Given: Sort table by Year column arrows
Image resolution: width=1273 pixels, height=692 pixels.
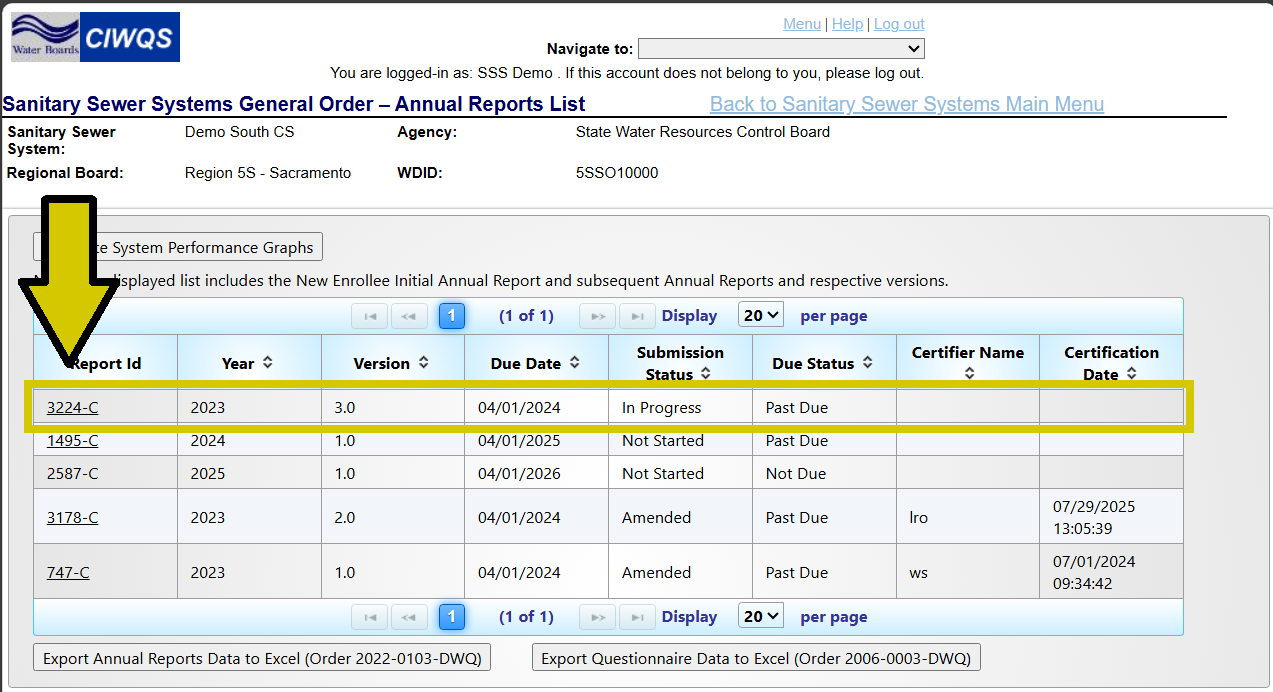Looking at the screenshot, I should [x=267, y=363].
